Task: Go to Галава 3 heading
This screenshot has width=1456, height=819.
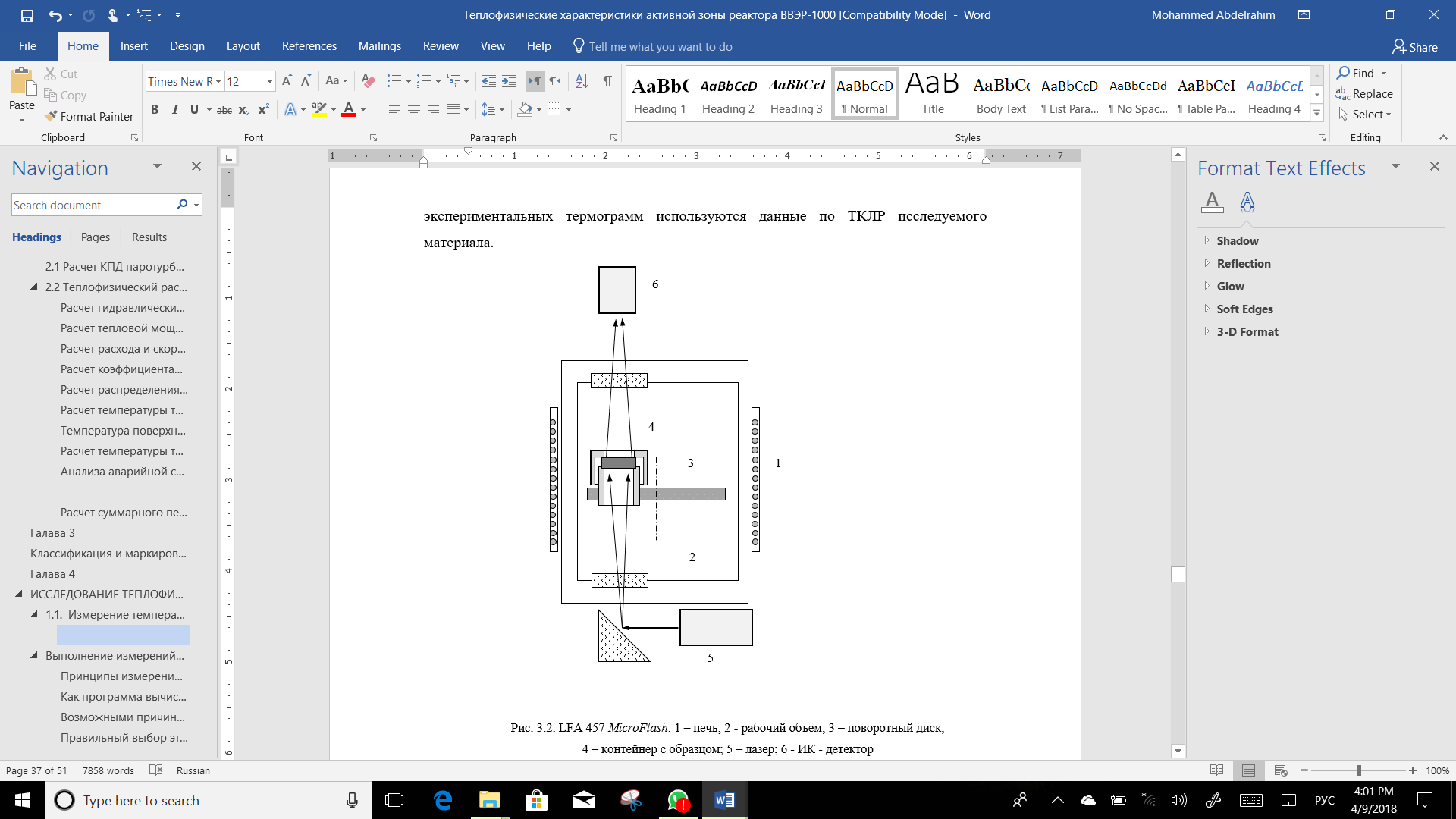Action: [52, 533]
